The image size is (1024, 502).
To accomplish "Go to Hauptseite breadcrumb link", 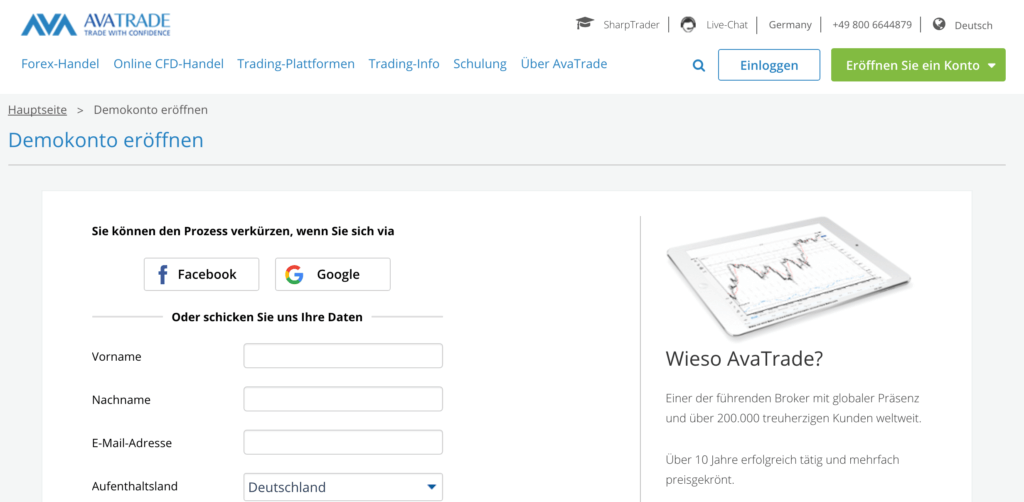I will [x=37, y=110].
